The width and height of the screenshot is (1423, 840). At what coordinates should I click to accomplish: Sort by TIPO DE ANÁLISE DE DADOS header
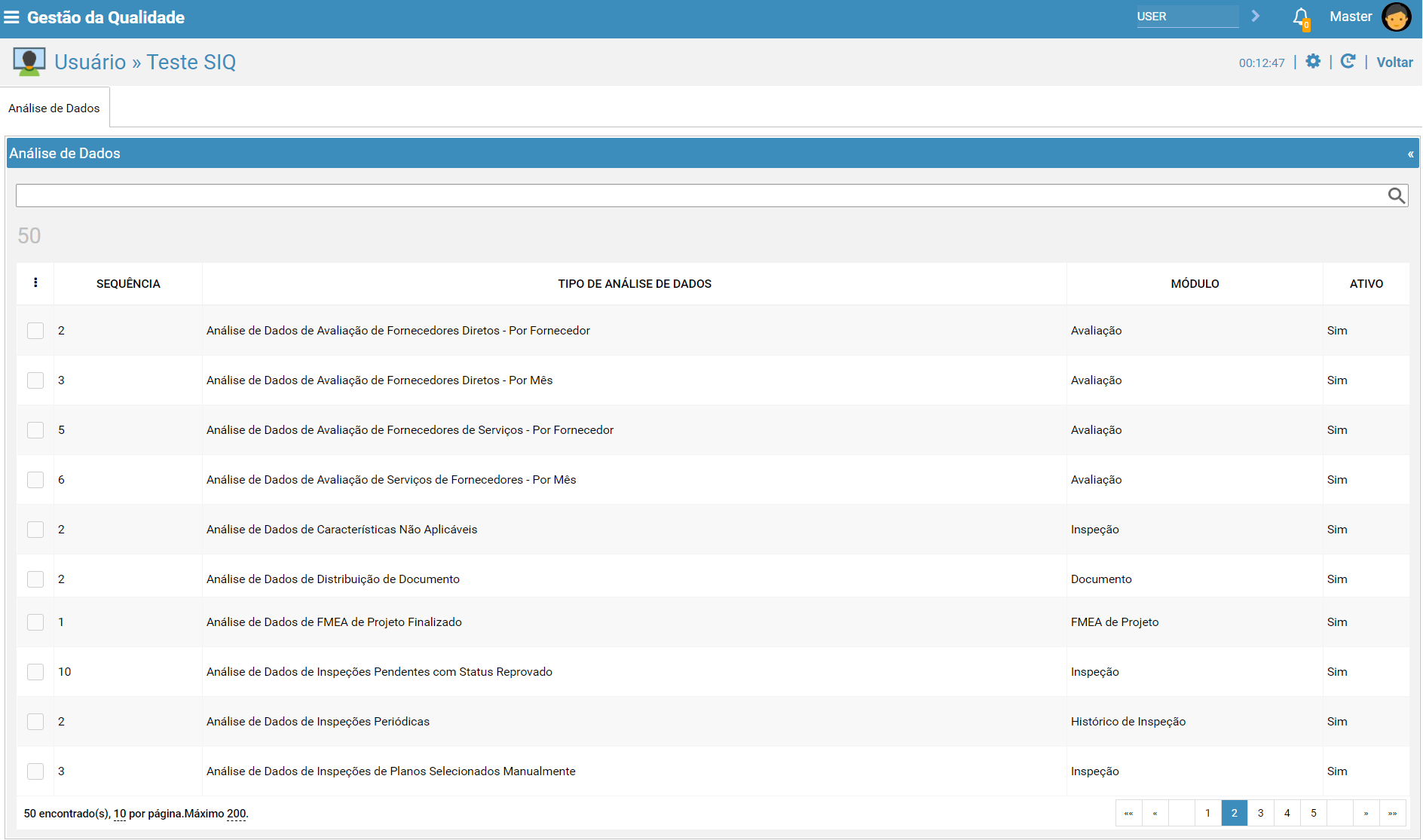[x=635, y=284]
